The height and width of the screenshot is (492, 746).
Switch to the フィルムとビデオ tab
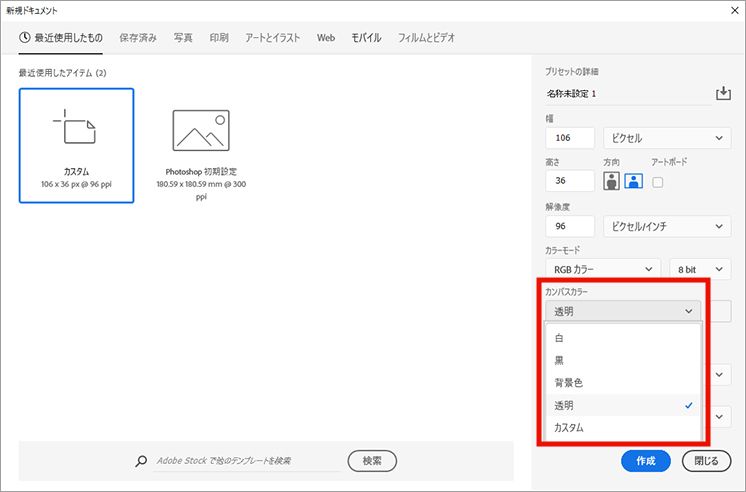click(426, 38)
